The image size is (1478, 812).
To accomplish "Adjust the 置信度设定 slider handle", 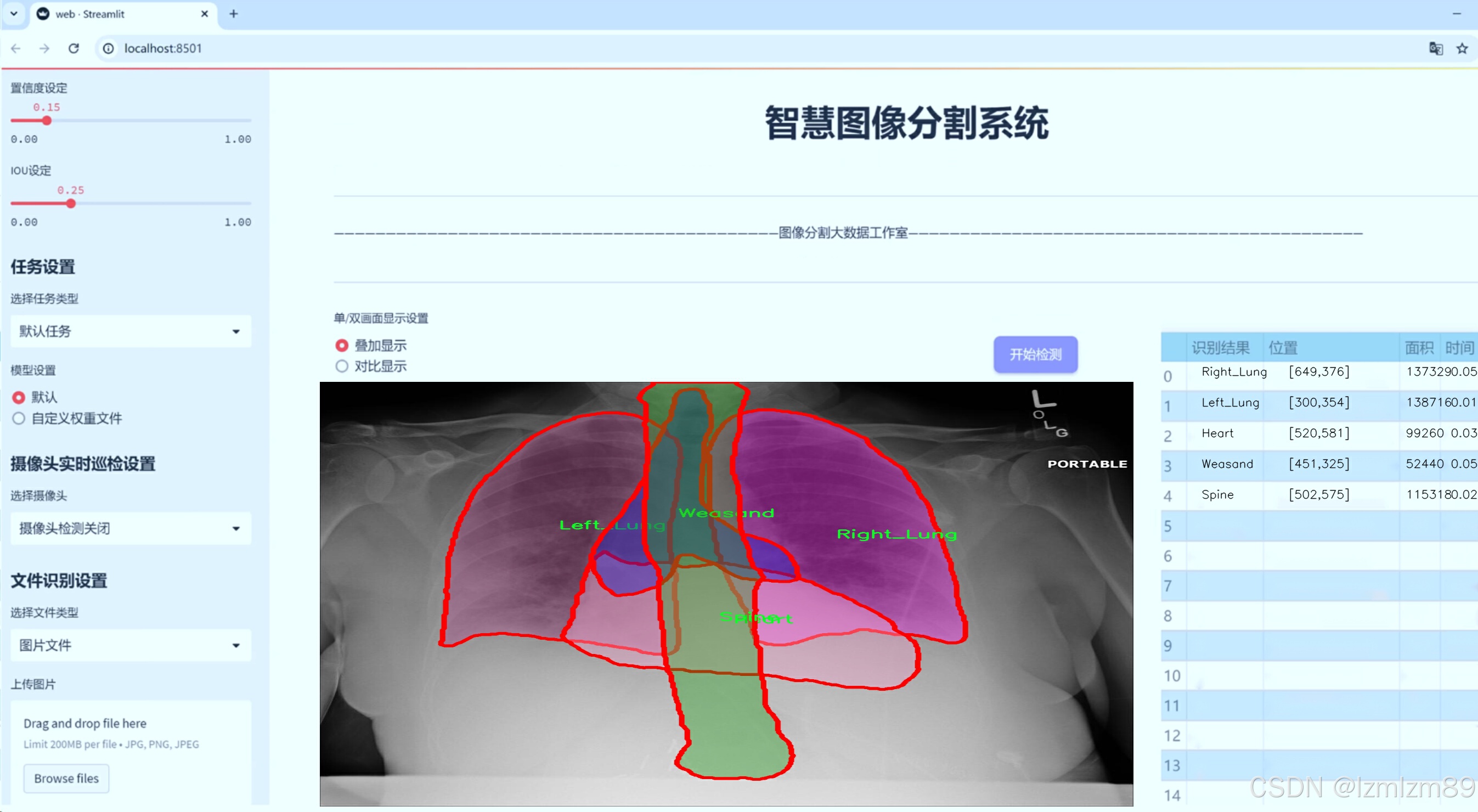I will click(x=47, y=121).
